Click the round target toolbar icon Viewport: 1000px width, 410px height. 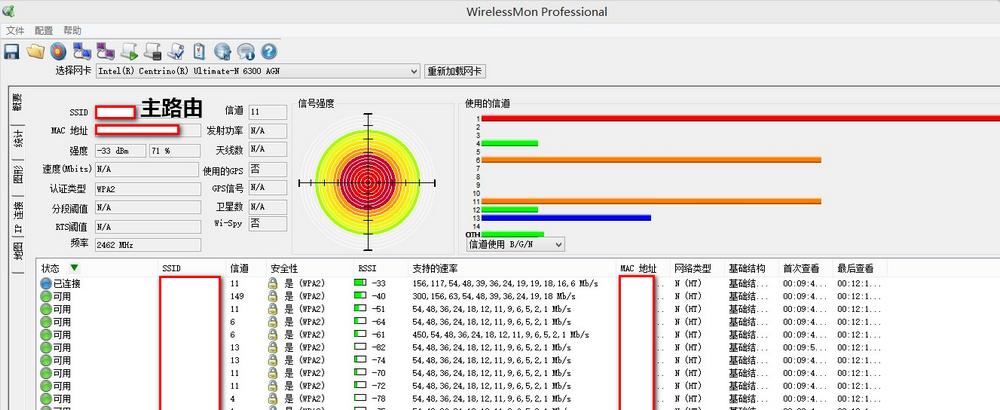[58, 51]
